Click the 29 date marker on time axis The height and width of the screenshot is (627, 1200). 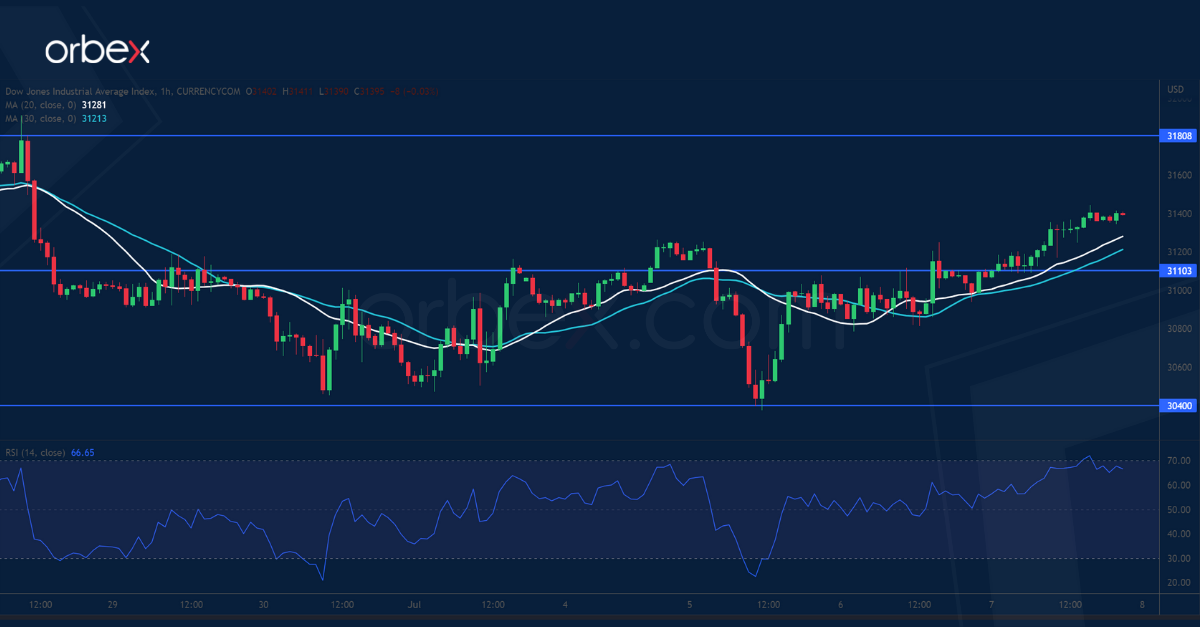pyautogui.click(x=113, y=605)
